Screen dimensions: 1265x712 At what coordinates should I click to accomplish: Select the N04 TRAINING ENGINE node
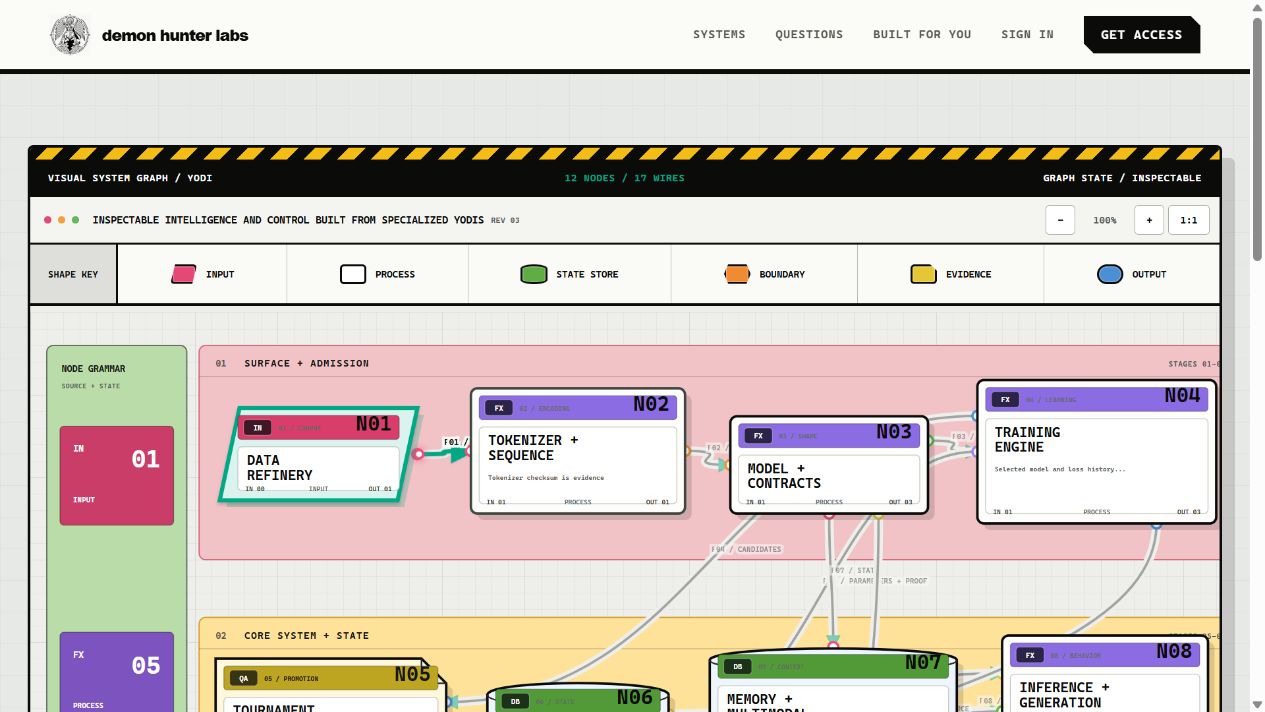pyautogui.click(x=1097, y=451)
